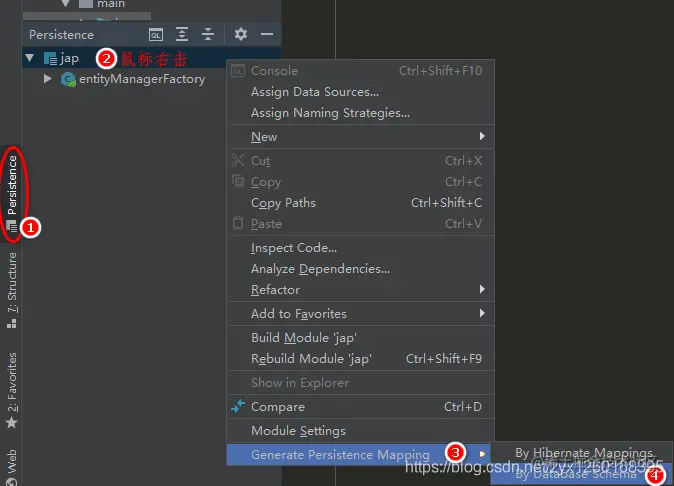The width and height of the screenshot is (674, 486).
Task: Select By Database Schema submenu item
Action: [582, 474]
